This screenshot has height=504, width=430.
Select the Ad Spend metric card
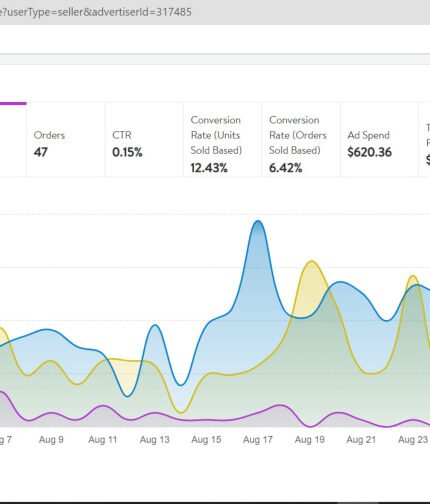379,139
